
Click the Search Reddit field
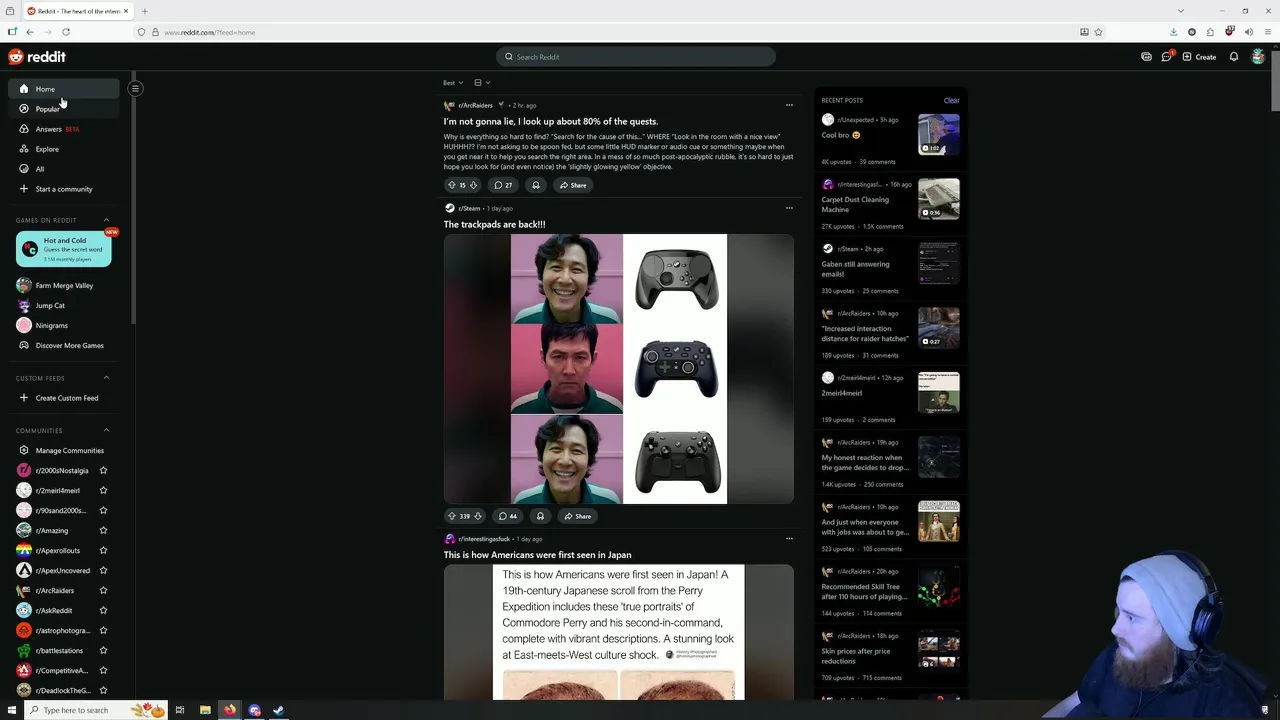coord(636,57)
